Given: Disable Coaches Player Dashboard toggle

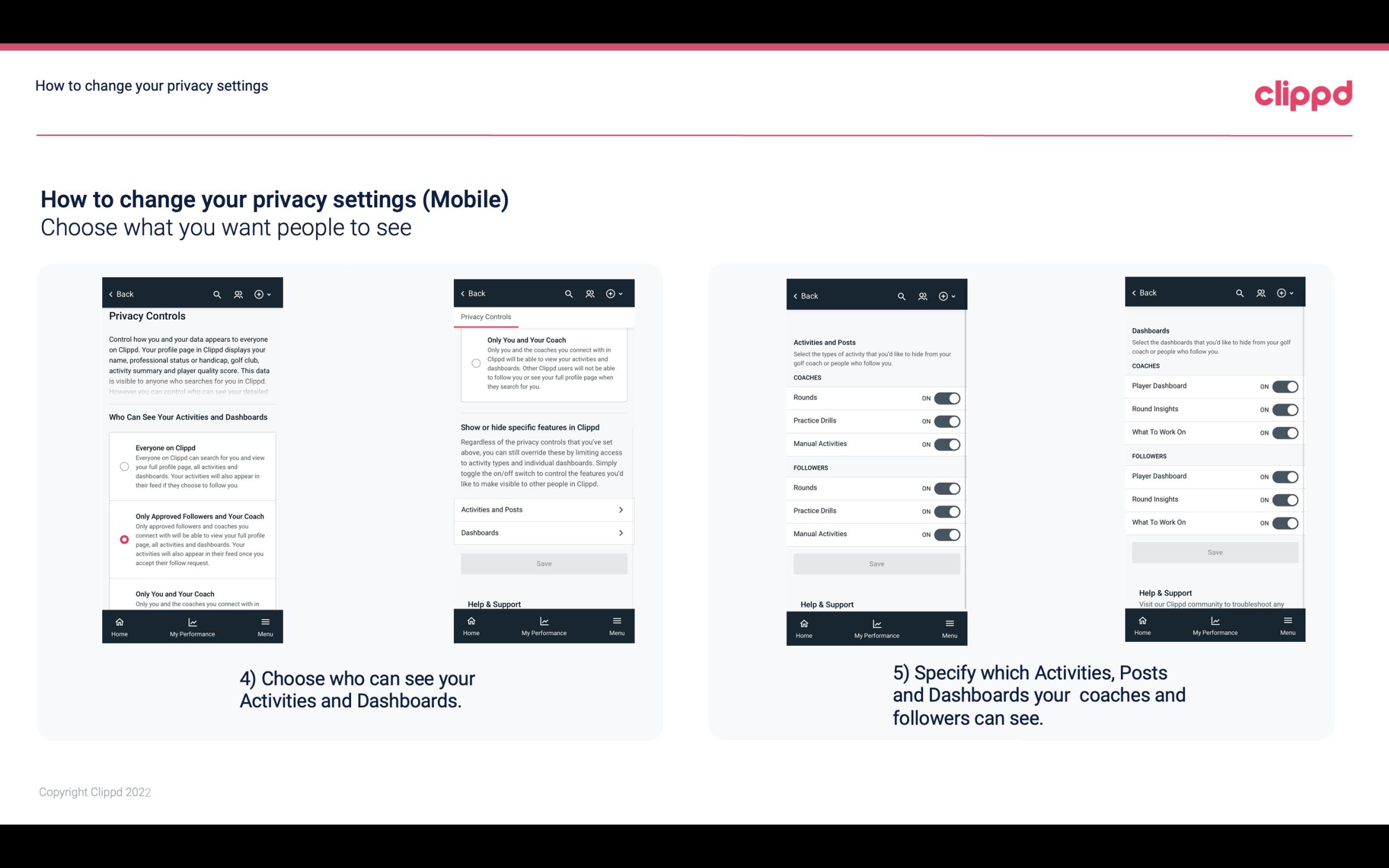Looking at the screenshot, I should point(1284,385).
